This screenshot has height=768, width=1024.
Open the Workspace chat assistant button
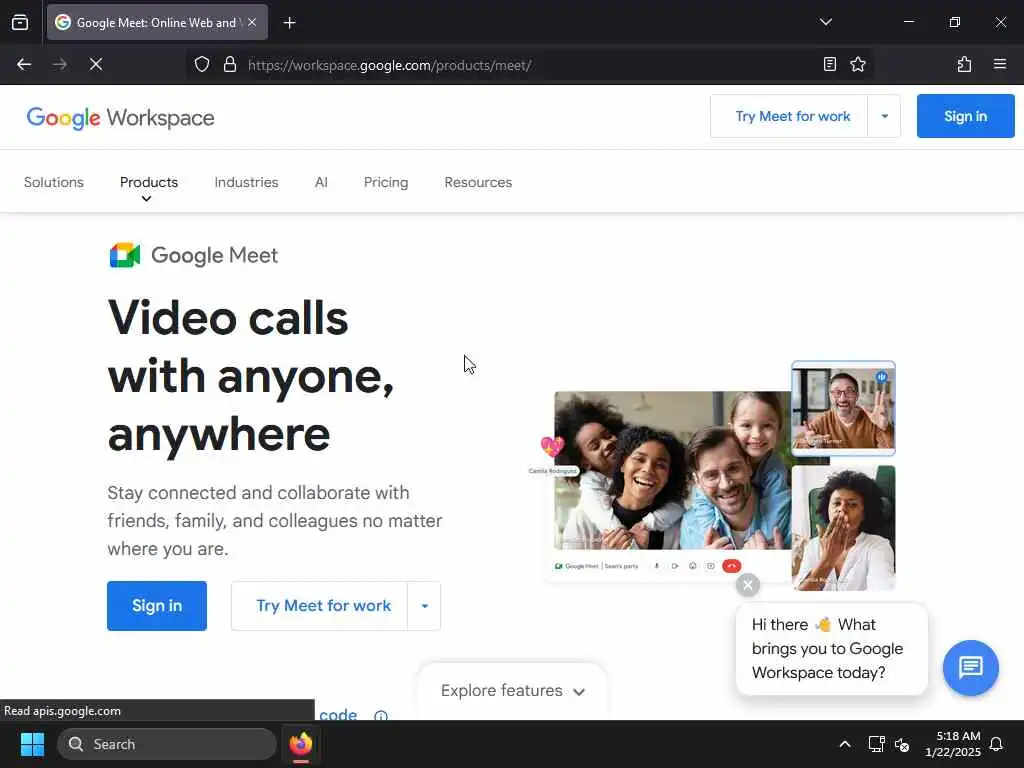970,667
